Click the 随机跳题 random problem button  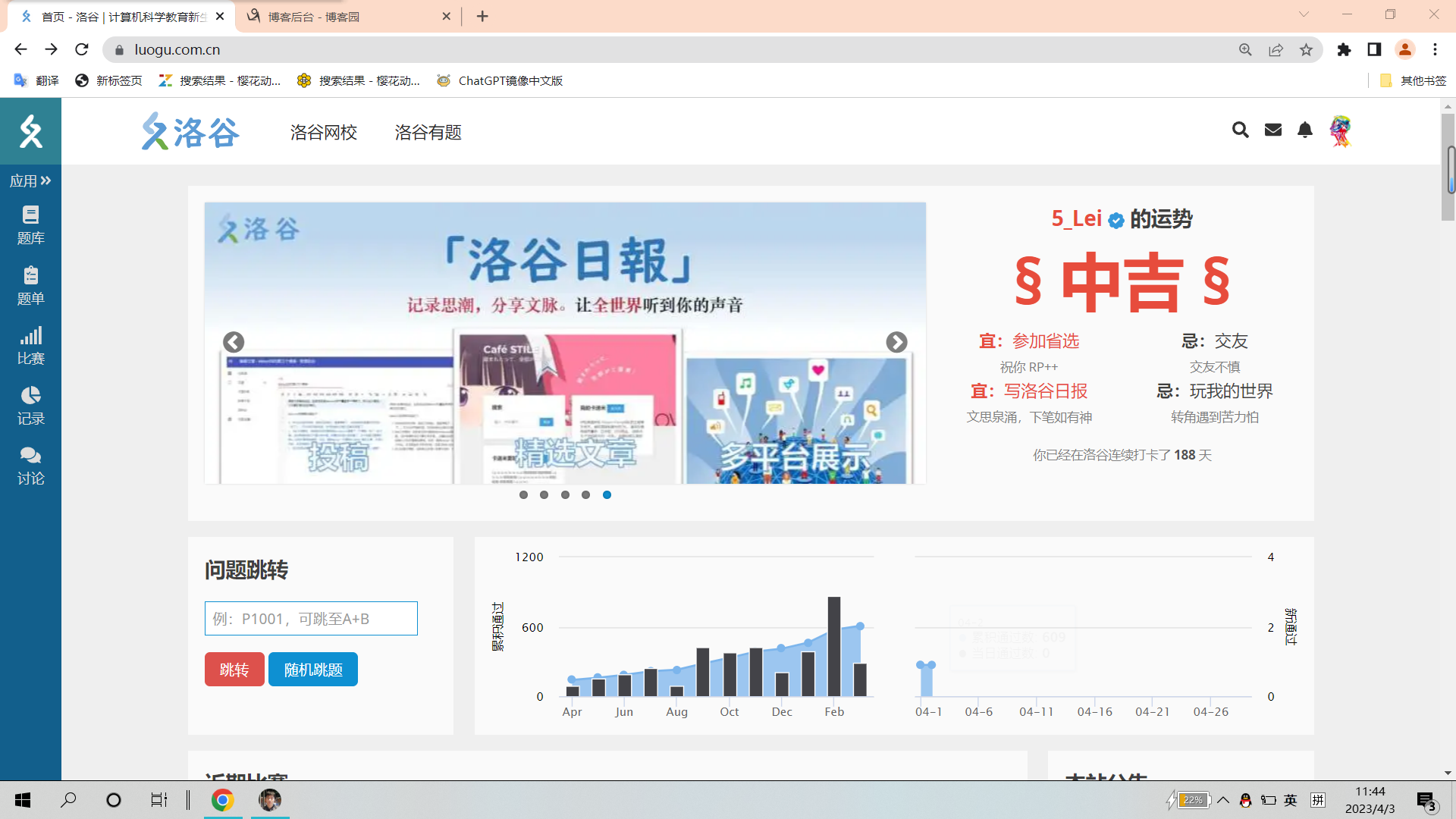313,670
